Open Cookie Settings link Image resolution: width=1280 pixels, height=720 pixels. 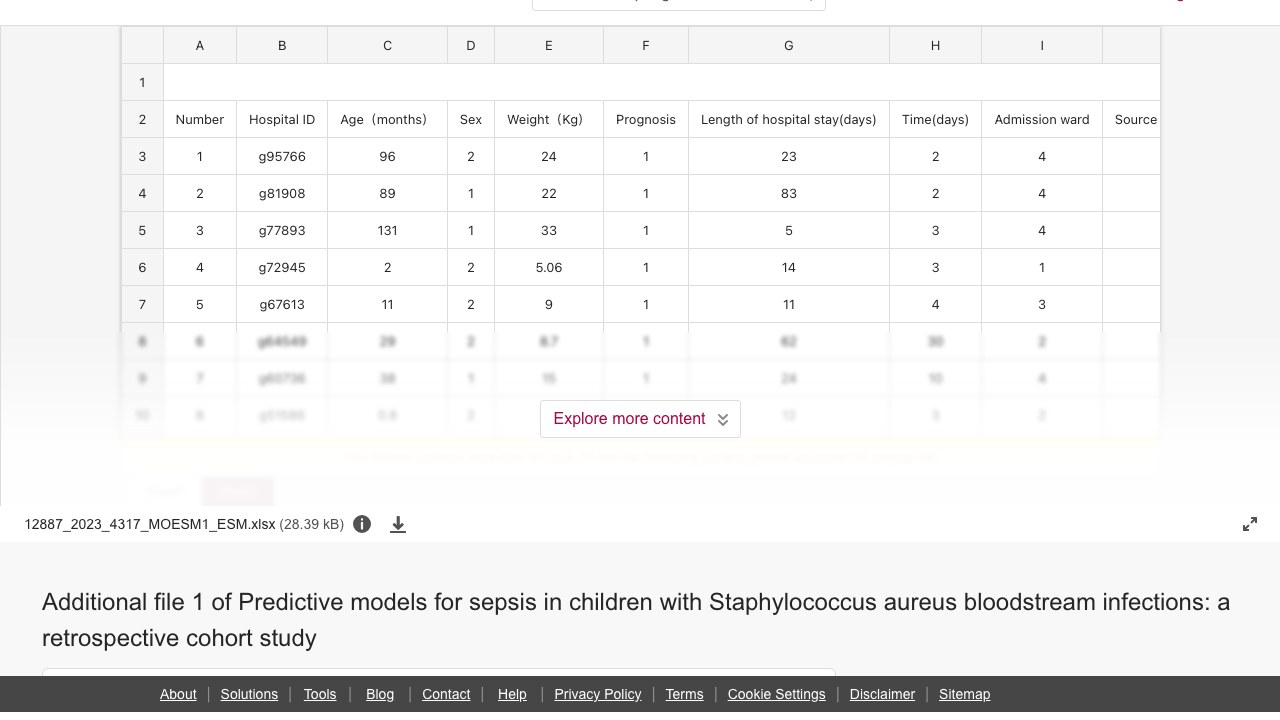[776, 694]
